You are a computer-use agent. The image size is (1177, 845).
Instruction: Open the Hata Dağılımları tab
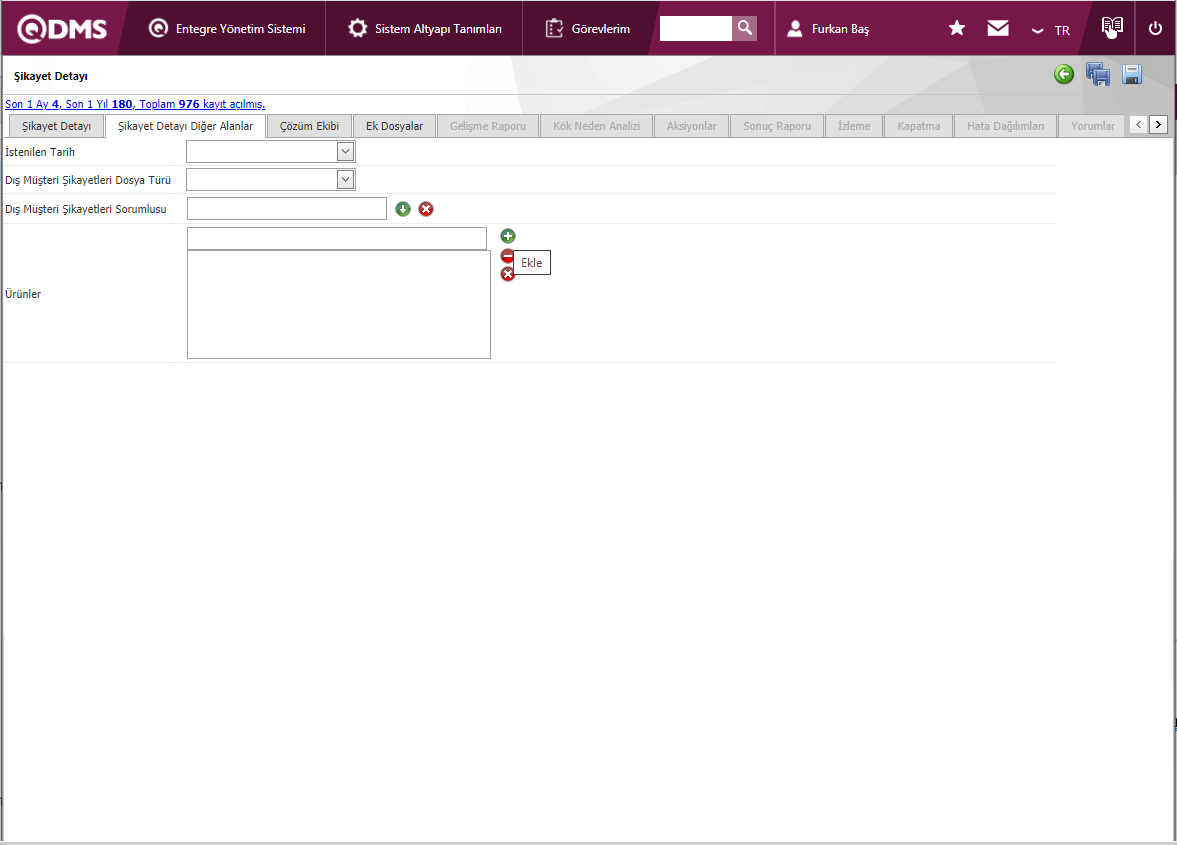1005,126
